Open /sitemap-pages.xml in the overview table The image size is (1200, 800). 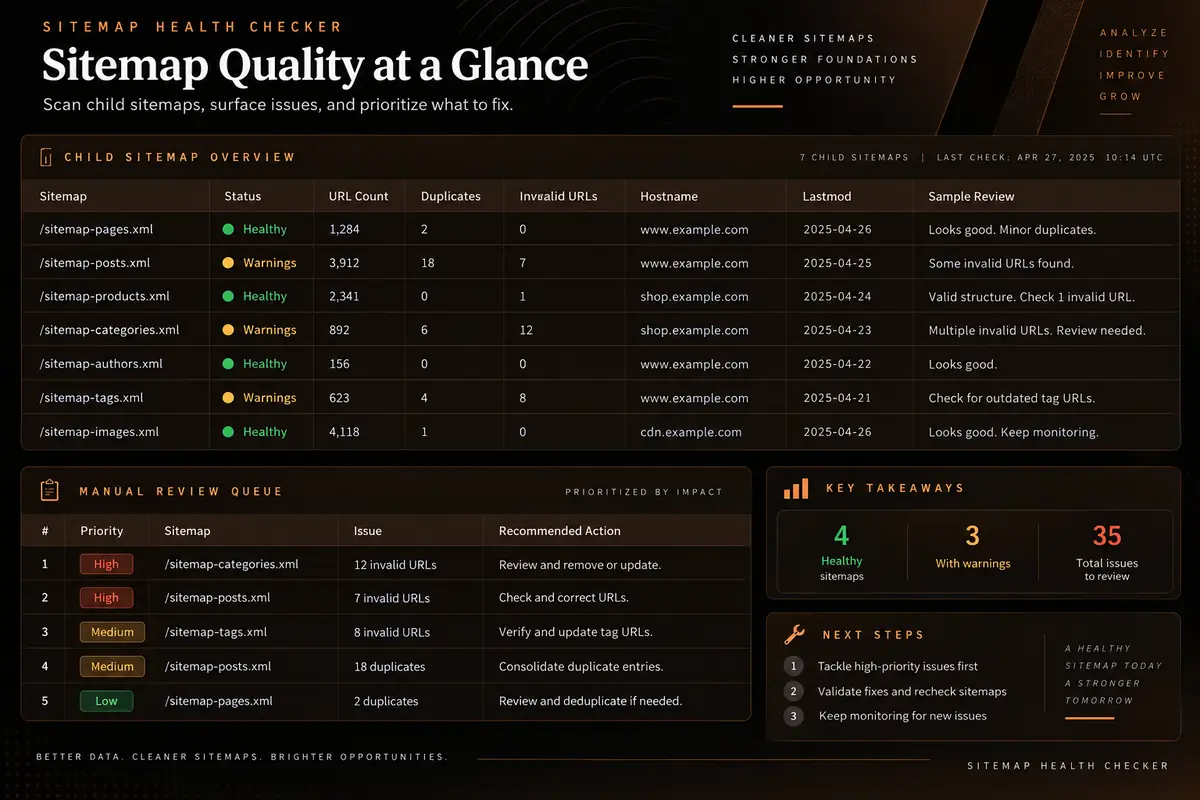tap(96, 229)
